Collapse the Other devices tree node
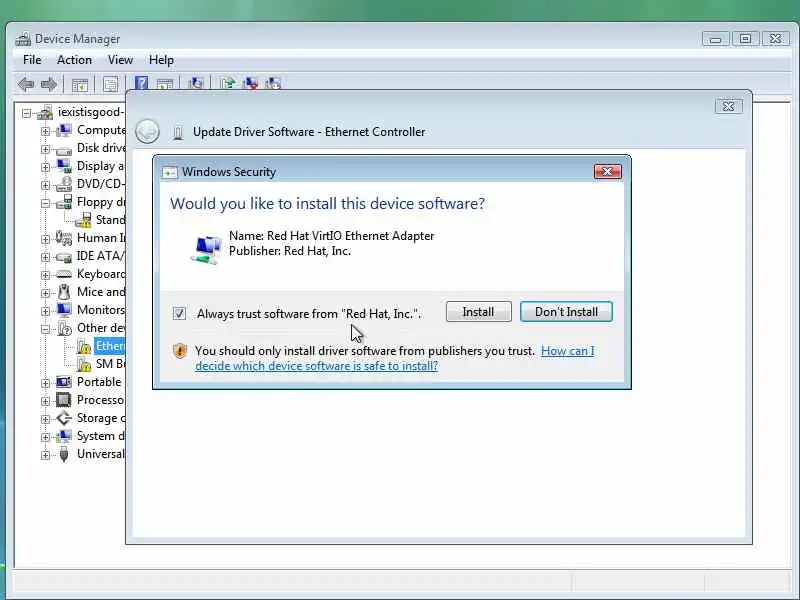Screen dimensions: 800x600 coord(45,329)
